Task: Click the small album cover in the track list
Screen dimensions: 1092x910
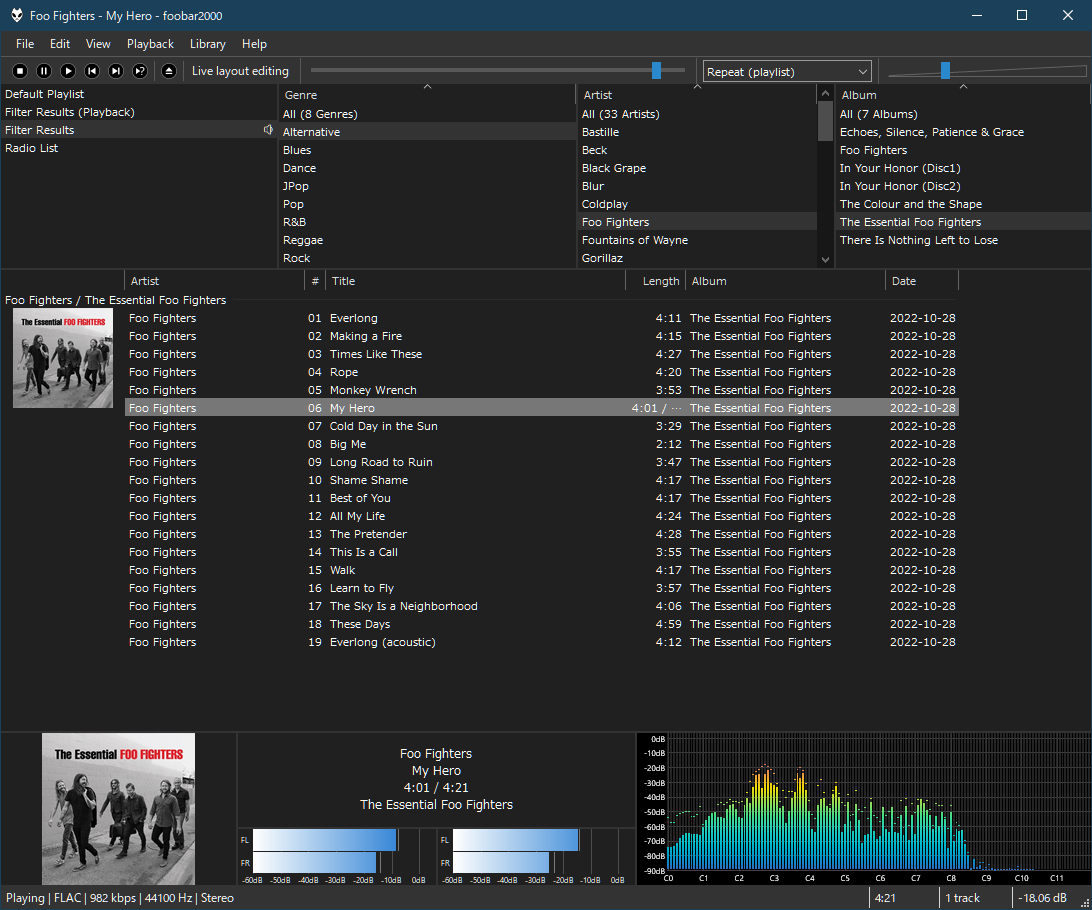Action: pos(63,359)
